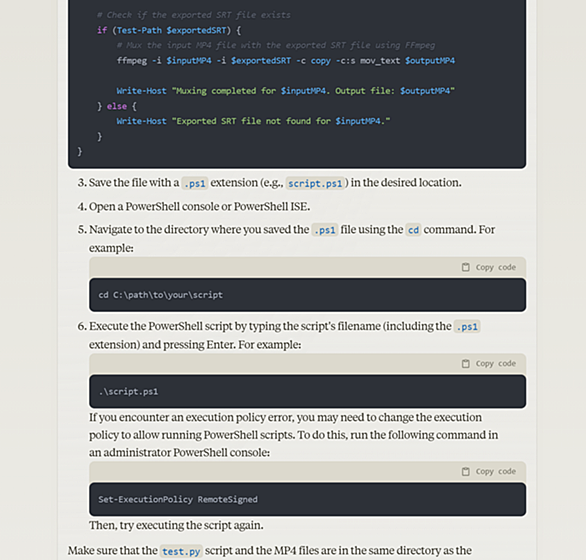Copy code for the cd path example
586x560 pixels.
[x=489, y=267]
